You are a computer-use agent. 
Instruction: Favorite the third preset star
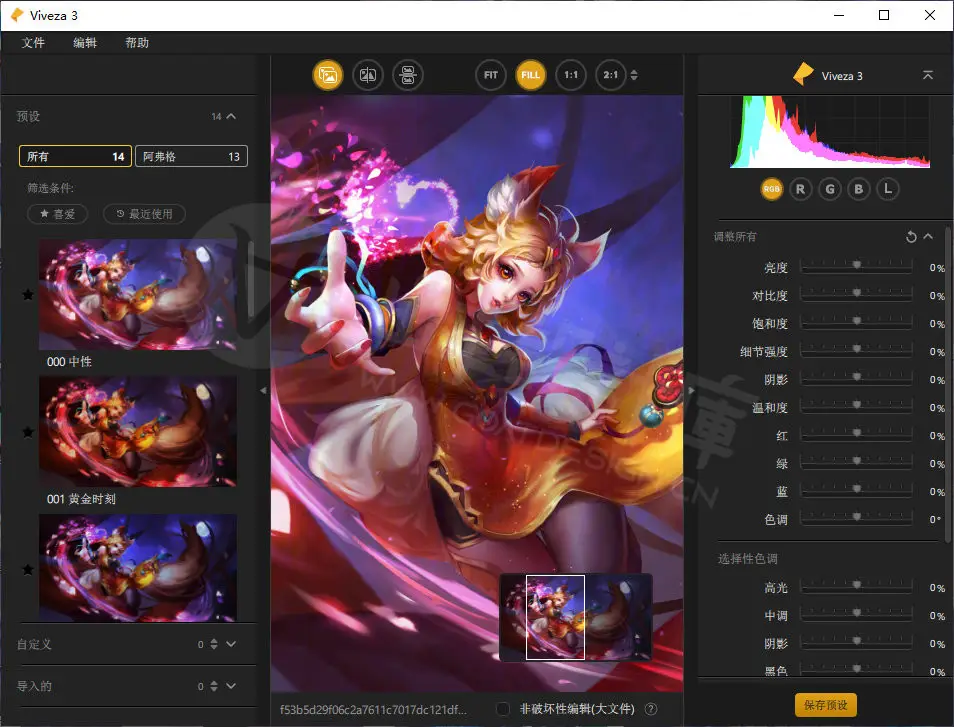(28, 570)
